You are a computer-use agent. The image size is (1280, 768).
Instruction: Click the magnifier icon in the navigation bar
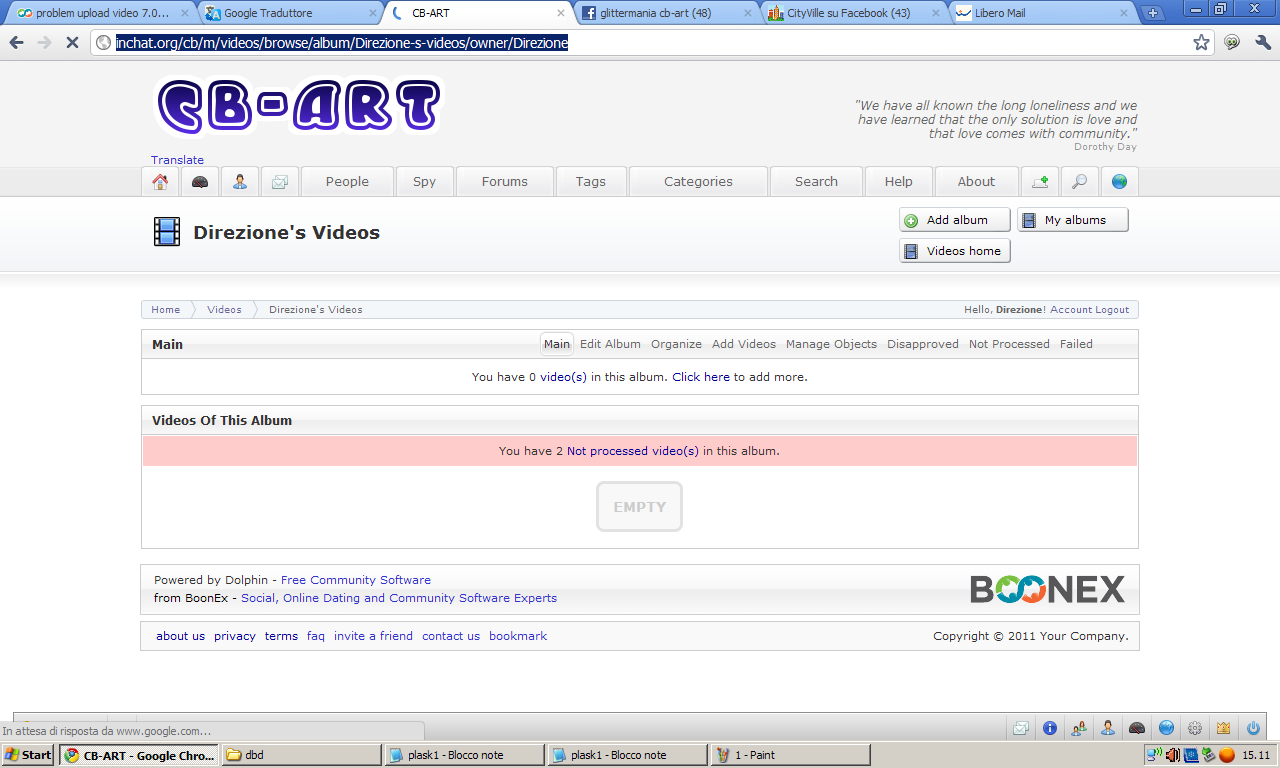click(1079, 182)
